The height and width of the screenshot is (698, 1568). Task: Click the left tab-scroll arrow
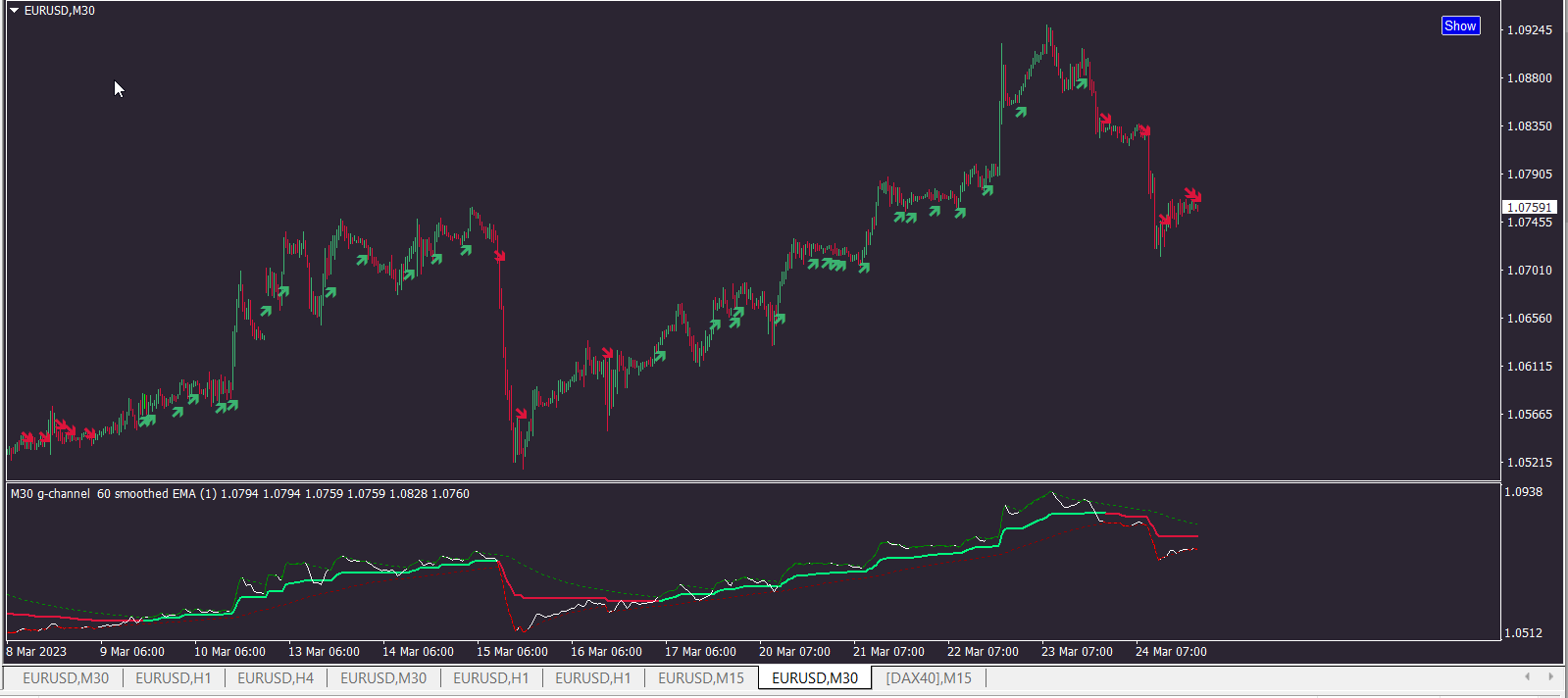point(1527,676)
